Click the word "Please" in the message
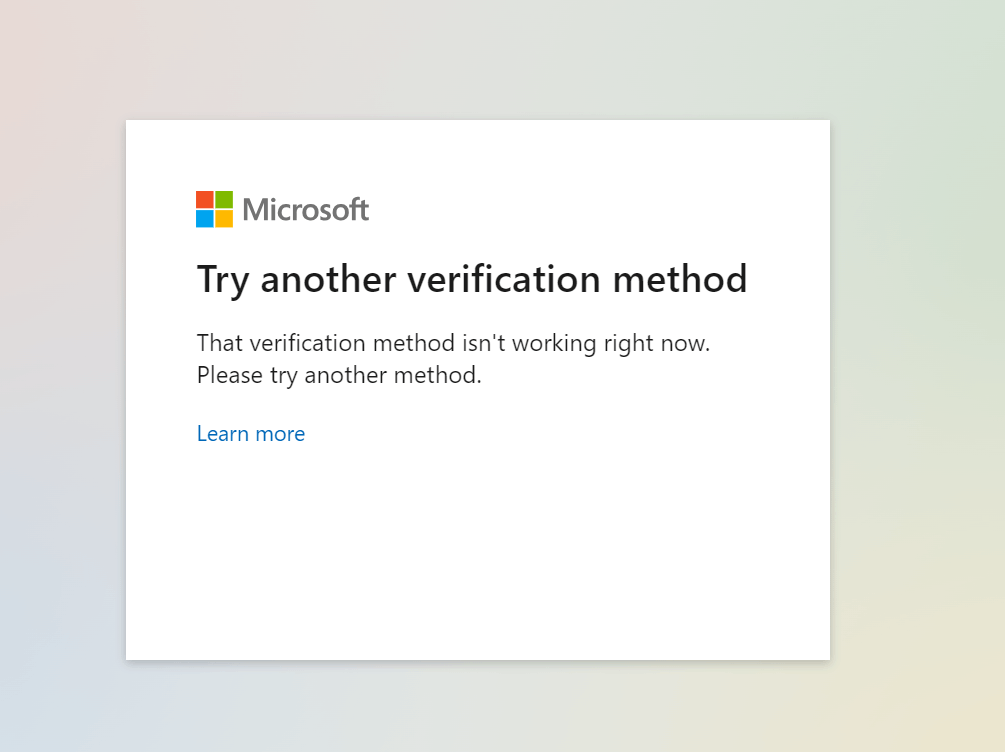The height and width of the screenshot is (752, 1005). [x=229, y=375]
